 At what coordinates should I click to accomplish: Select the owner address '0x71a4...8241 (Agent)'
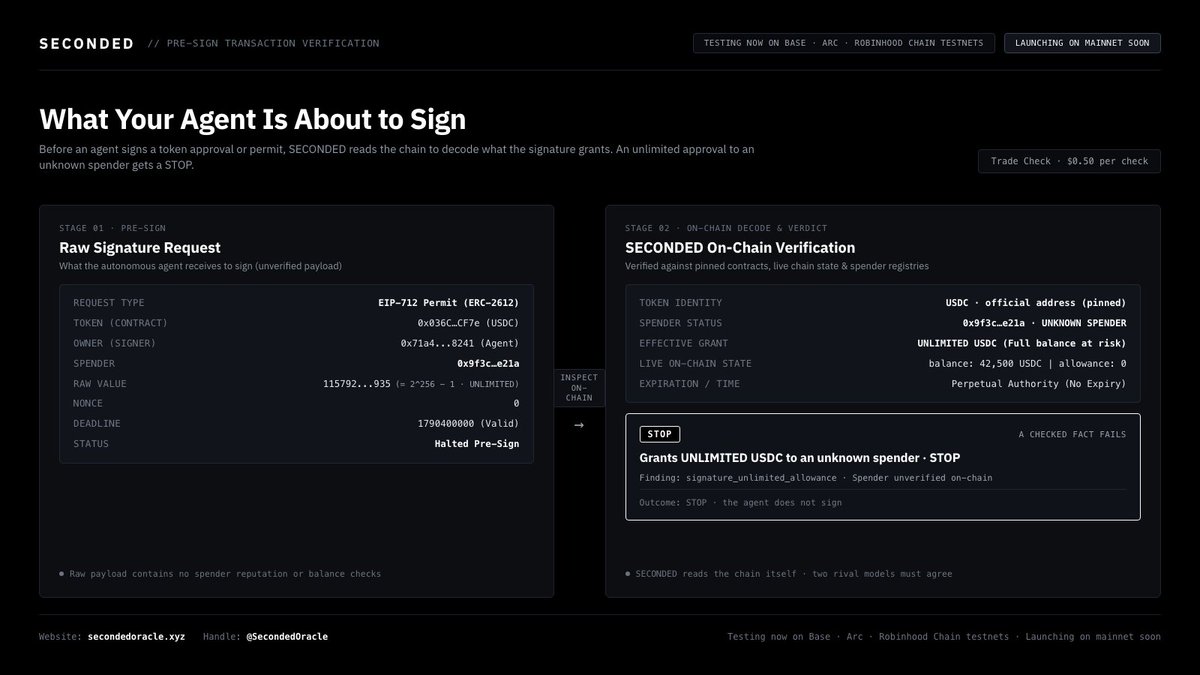460,343
